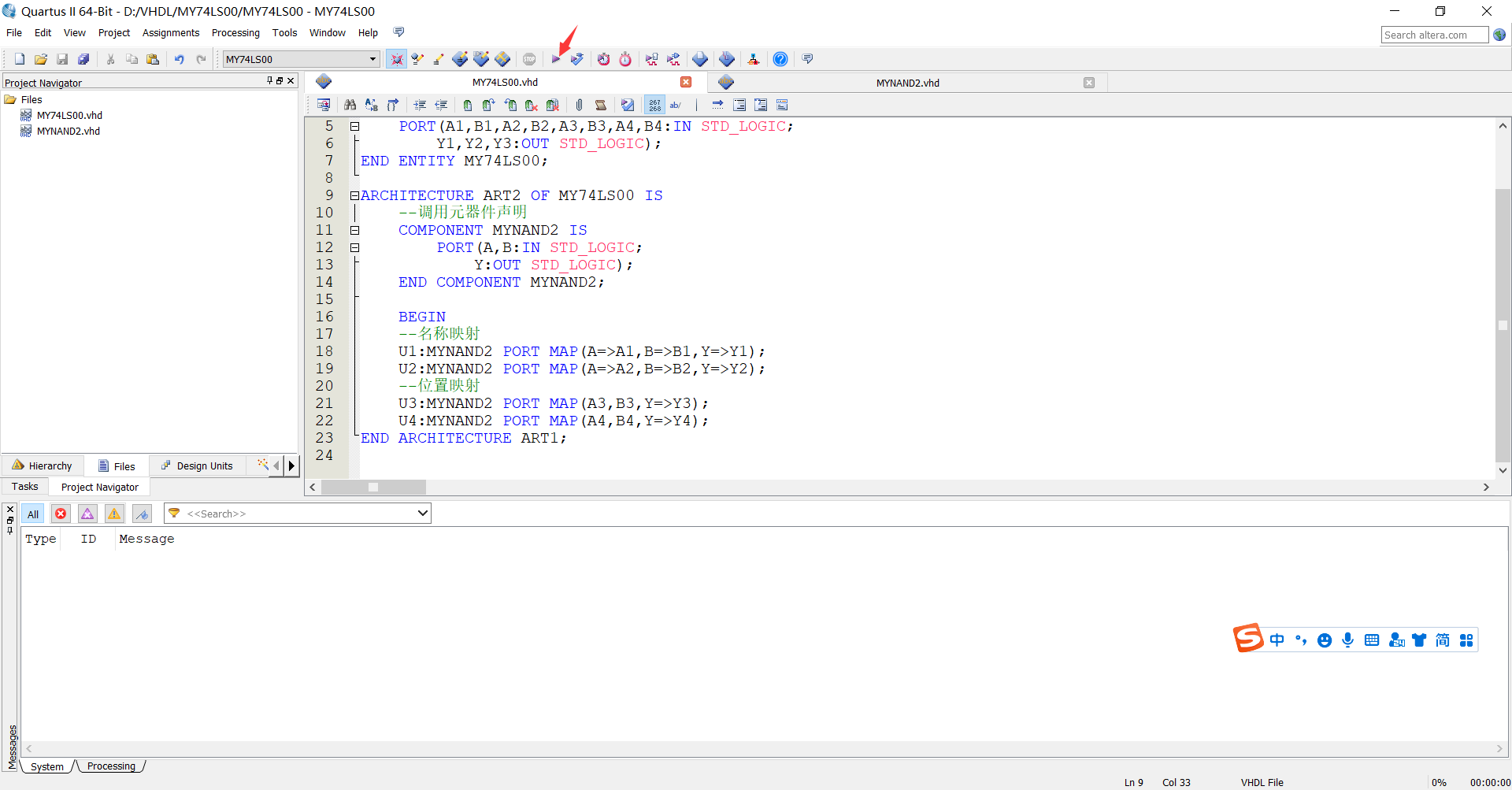
Task: Open Replace tool in editor toolbar
Action: point(371,105)
